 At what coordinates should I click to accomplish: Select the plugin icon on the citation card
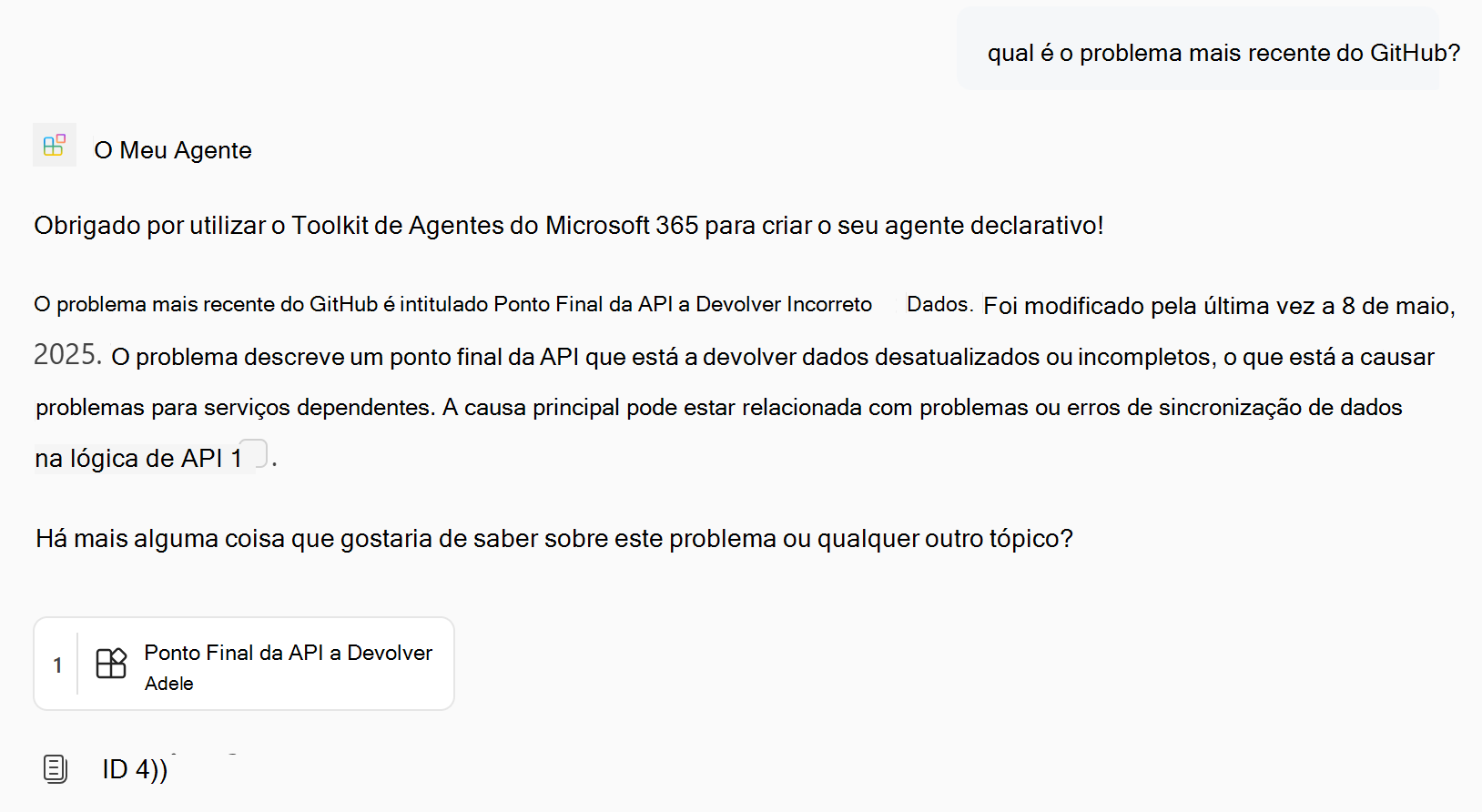click(111, 664)
